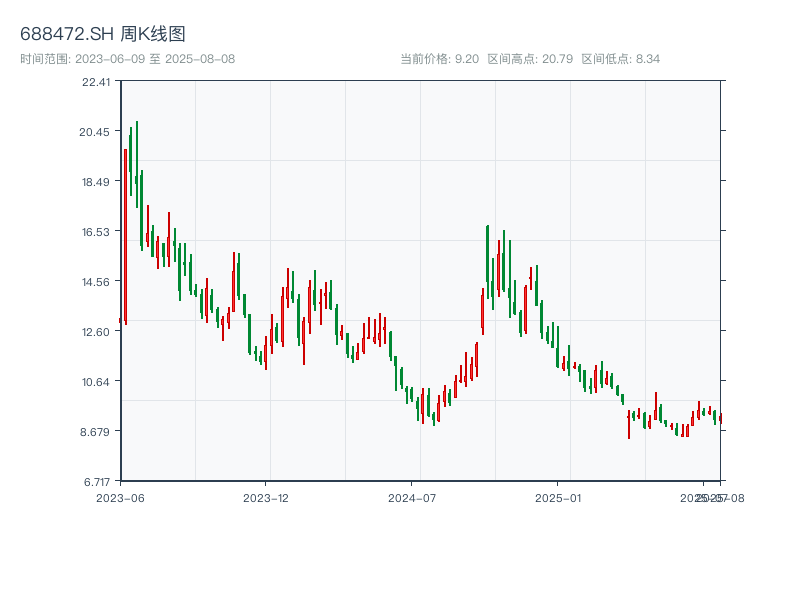Click the 6.717 y-axis label
Screen dimensions: 800x600
click(x=96, y=482)
